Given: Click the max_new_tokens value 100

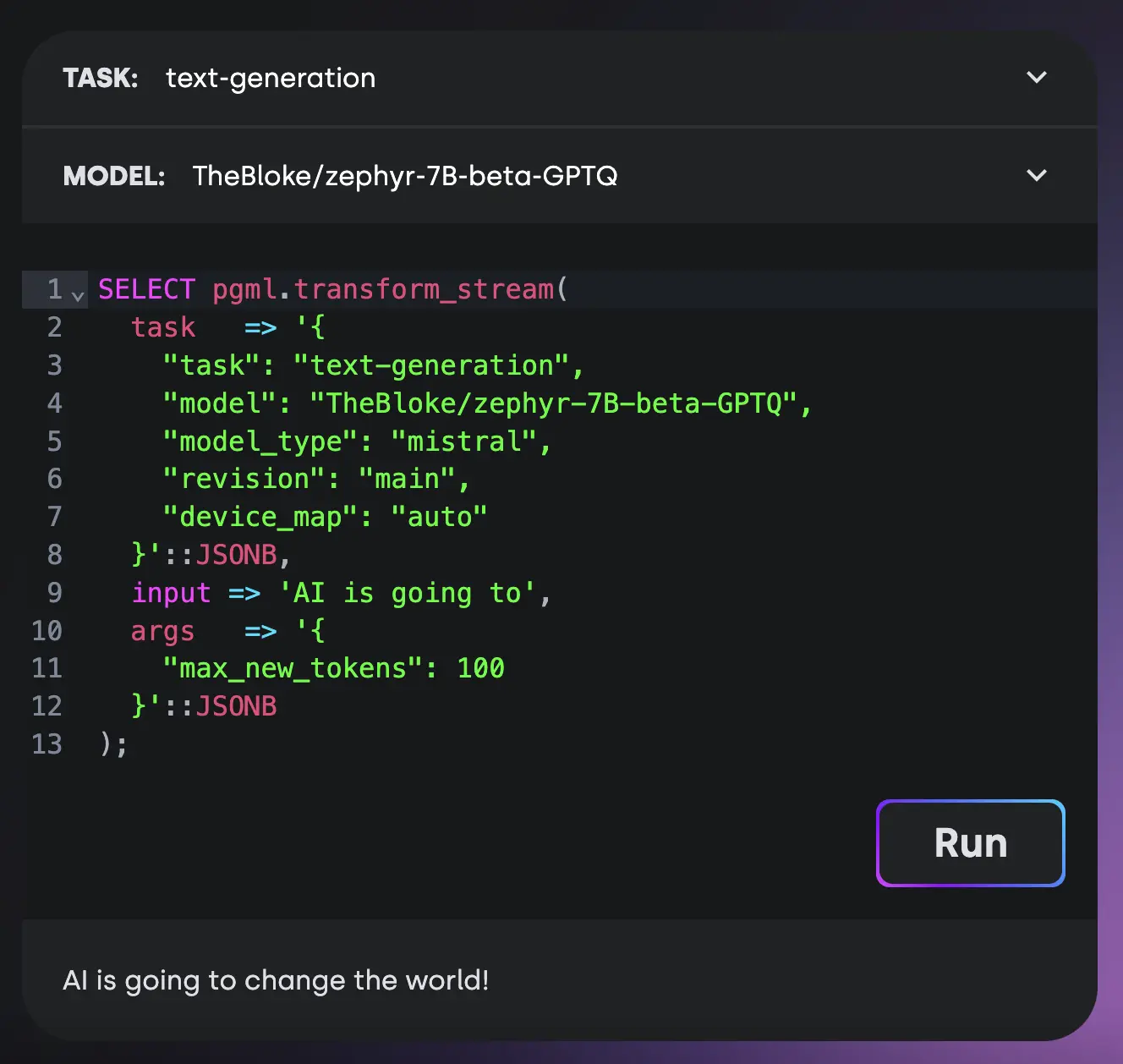Looking at the screenshot, I should pos(480,668).
